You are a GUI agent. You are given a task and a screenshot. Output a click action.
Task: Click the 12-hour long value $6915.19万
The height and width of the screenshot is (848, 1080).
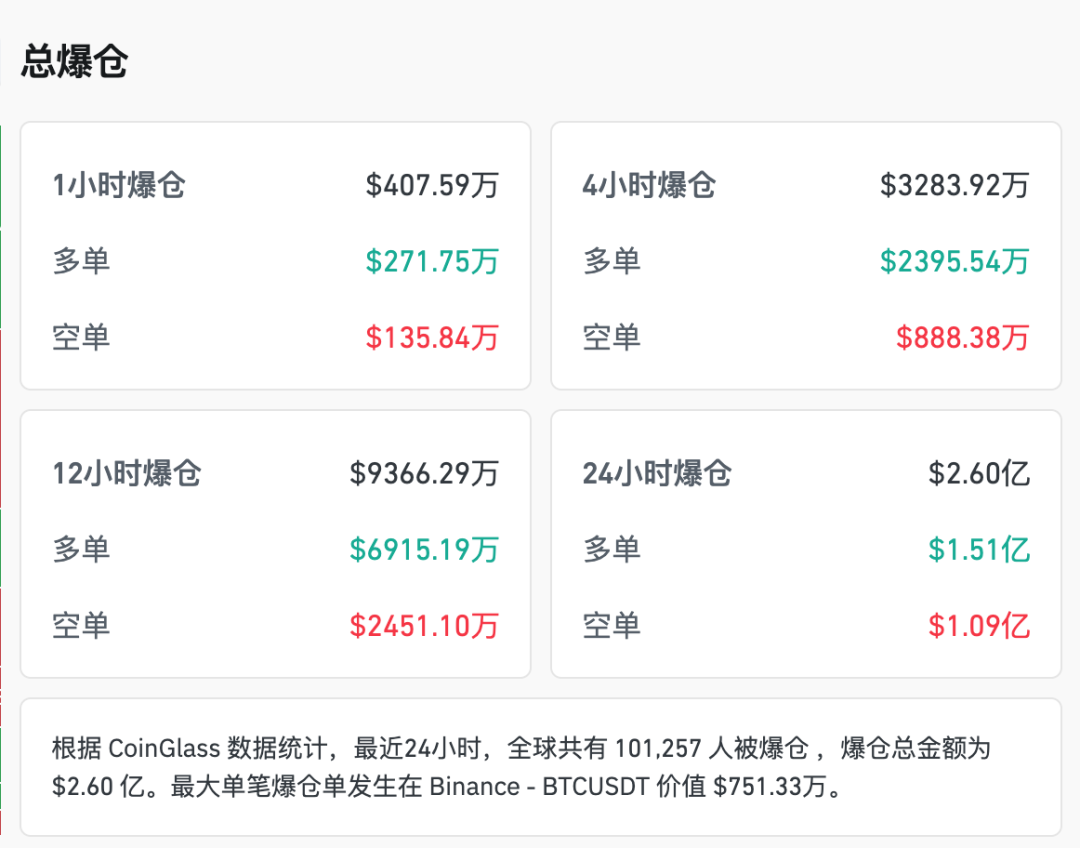click(424, 549)
